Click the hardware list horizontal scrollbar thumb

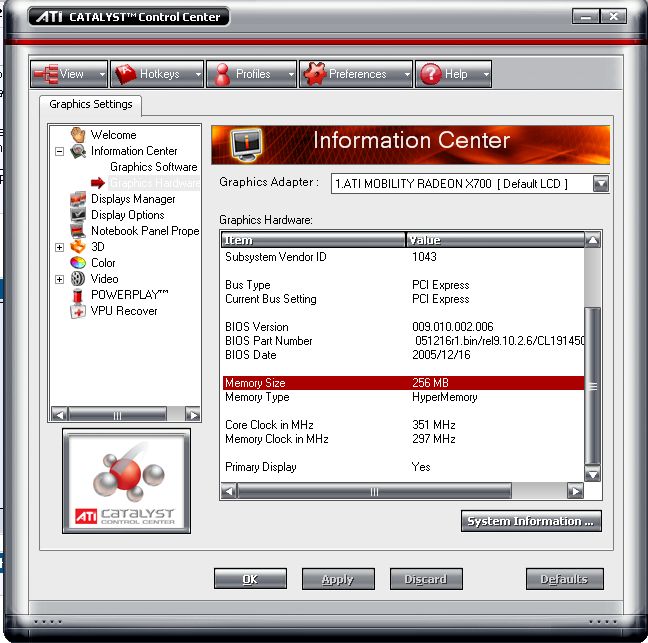coord(374,491)
